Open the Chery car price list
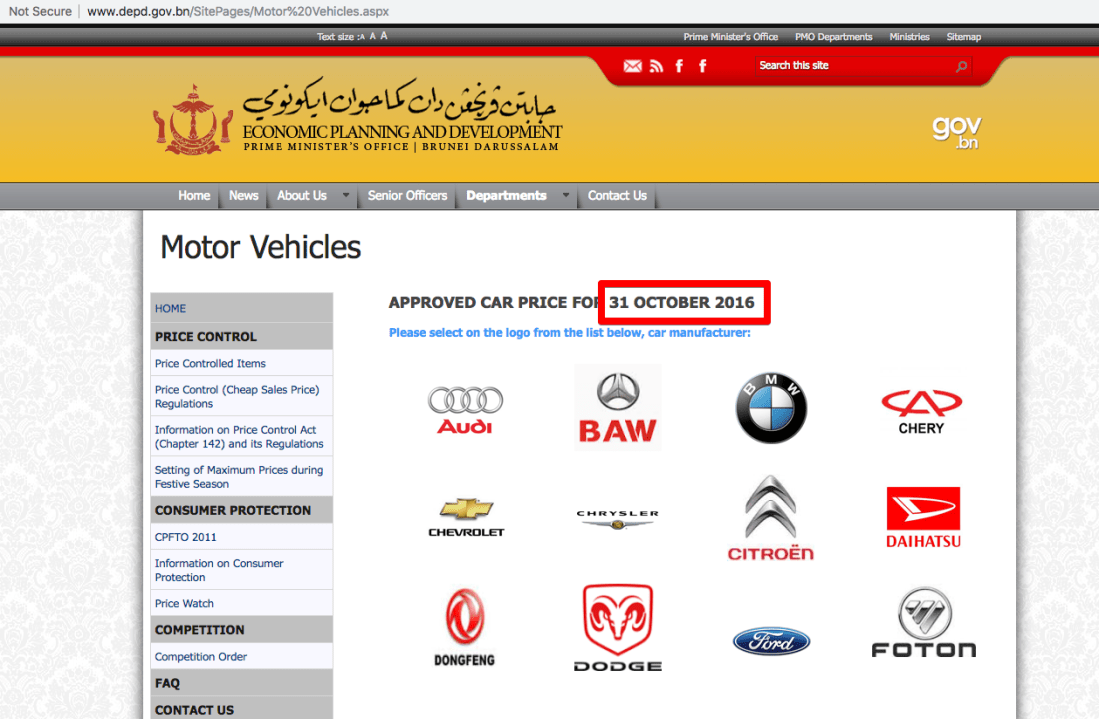Screen dimensions: 1099x719 click(921, 405)
